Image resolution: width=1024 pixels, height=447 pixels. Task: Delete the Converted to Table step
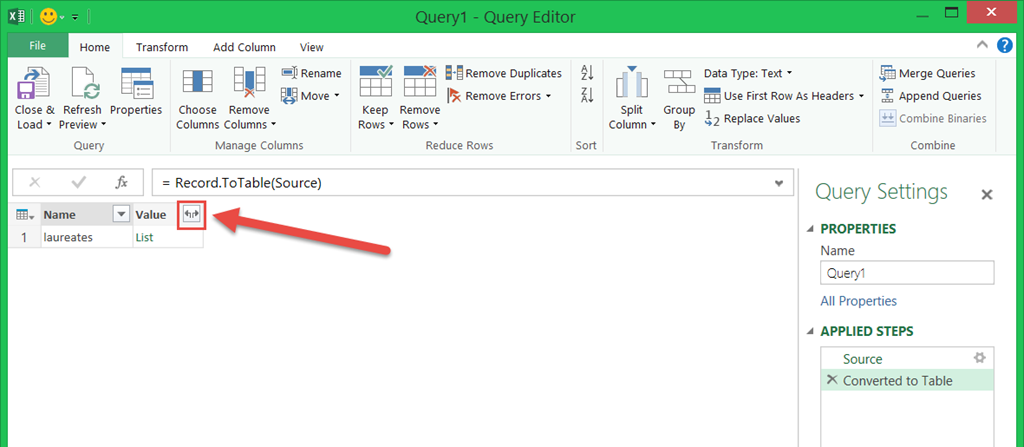[x=832, y=380]
